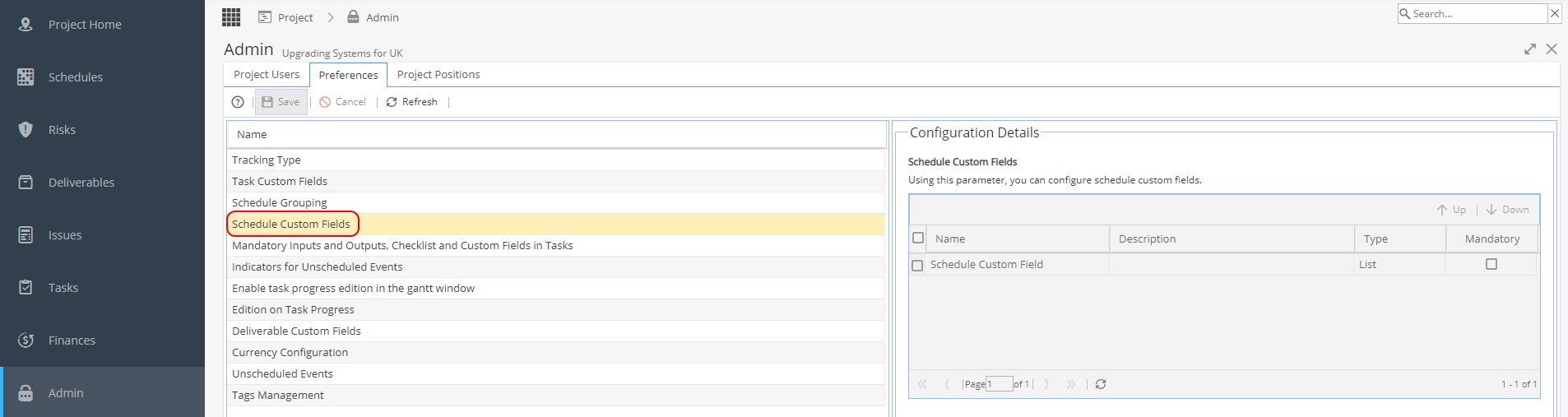Viewport: 1568px width, 417px height.
Task: Switch to Project Users tab
Action: click(x=267, y=74)
